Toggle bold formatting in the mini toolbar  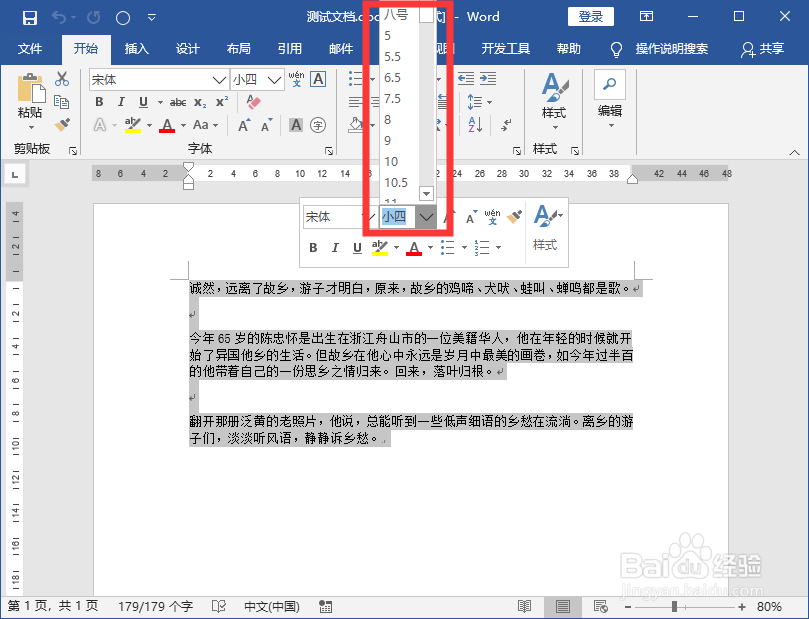pyautogui.click(x=314, y=247)
